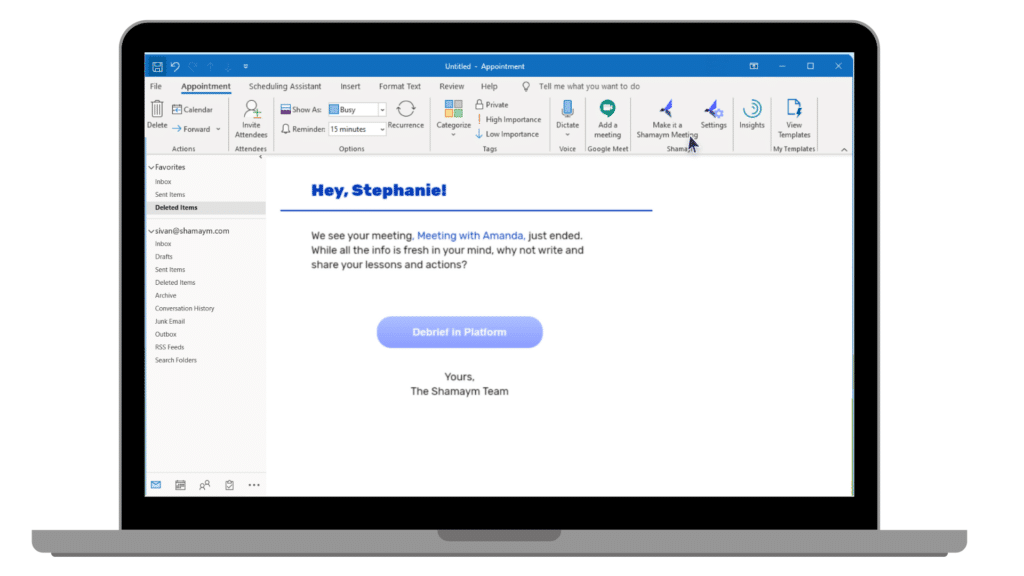Viewport: 1024px width, 576px height.
Task: Click View Templates
Action: pyautogui.click(x=794, y=119)
